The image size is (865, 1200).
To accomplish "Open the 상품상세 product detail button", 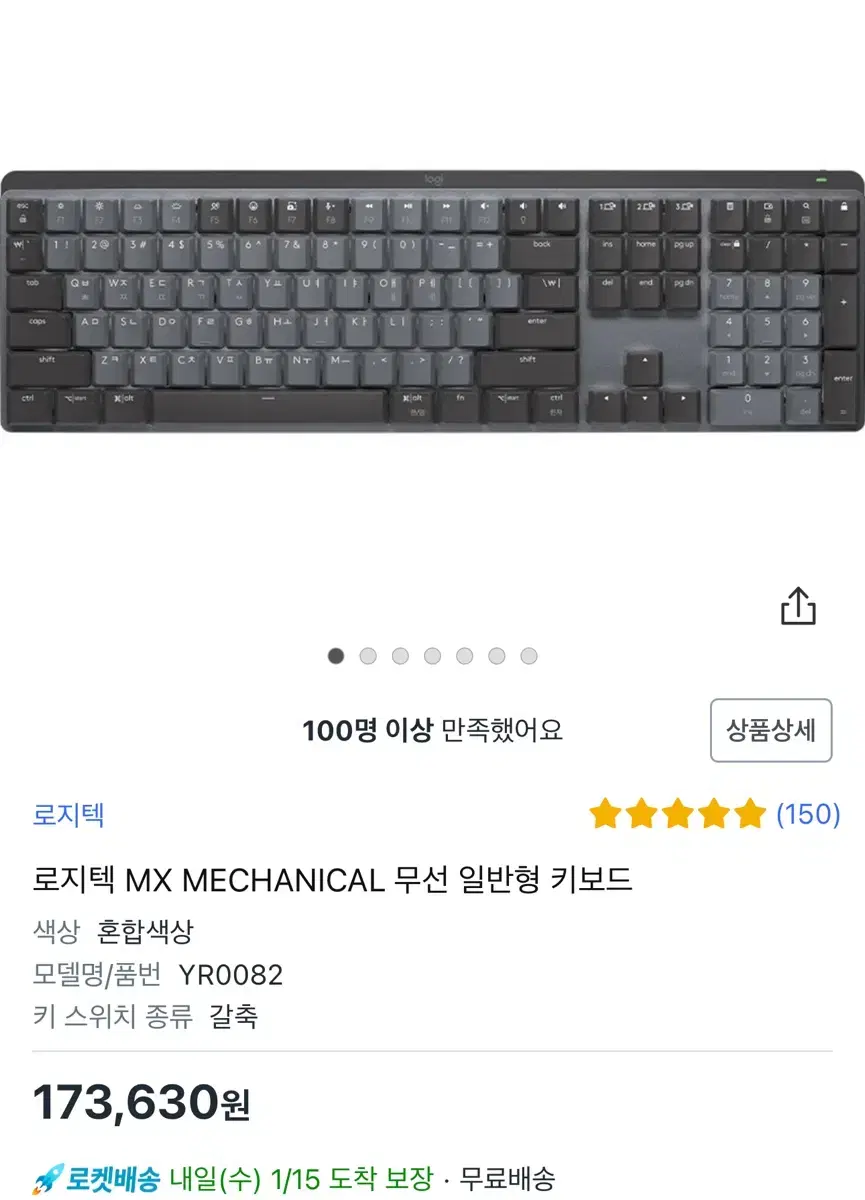I will [x=771, y=730].
